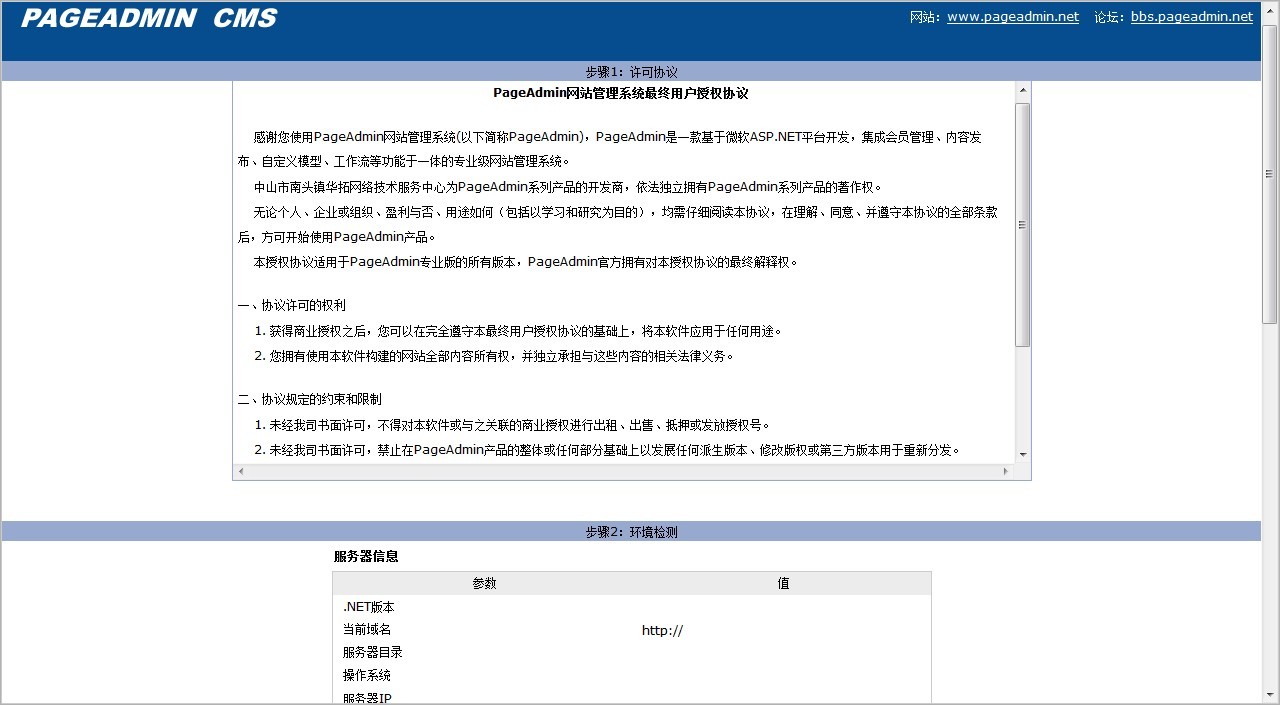This screenshot has width=1280, height=705.
Task: Click the license box scroll-right arrow
Action: 1006,471
